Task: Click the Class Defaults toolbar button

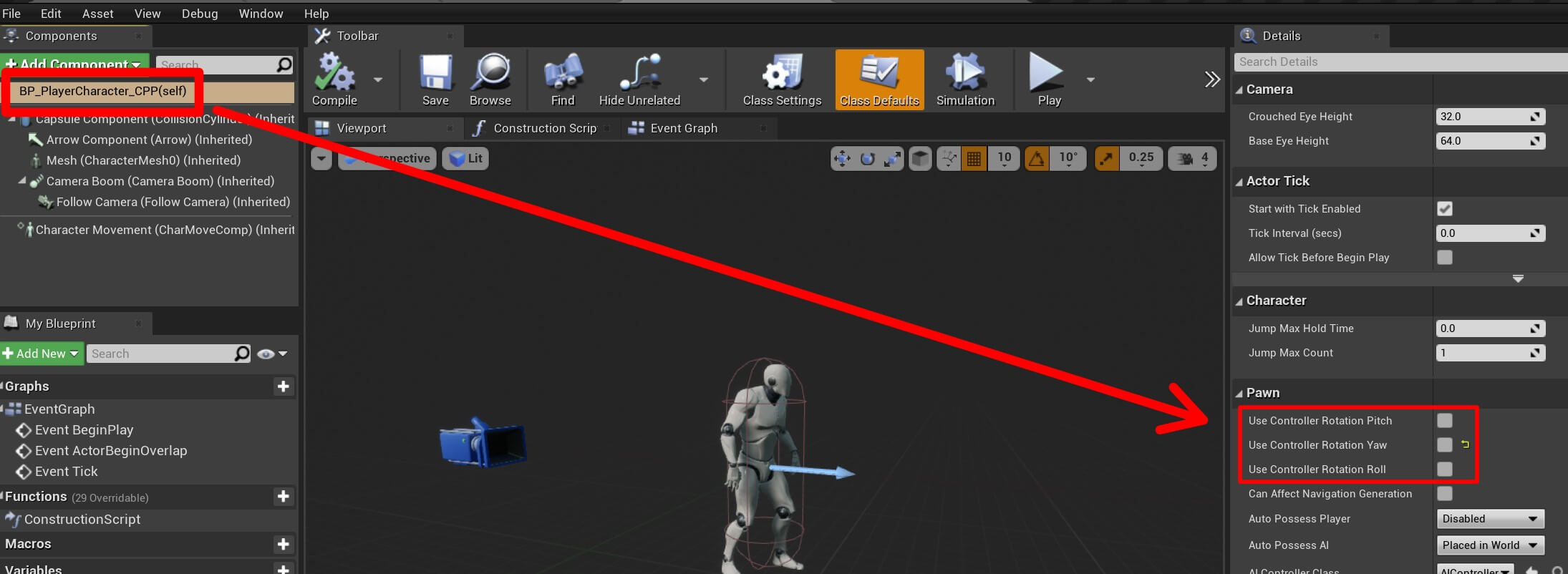Action: (879, 79)
